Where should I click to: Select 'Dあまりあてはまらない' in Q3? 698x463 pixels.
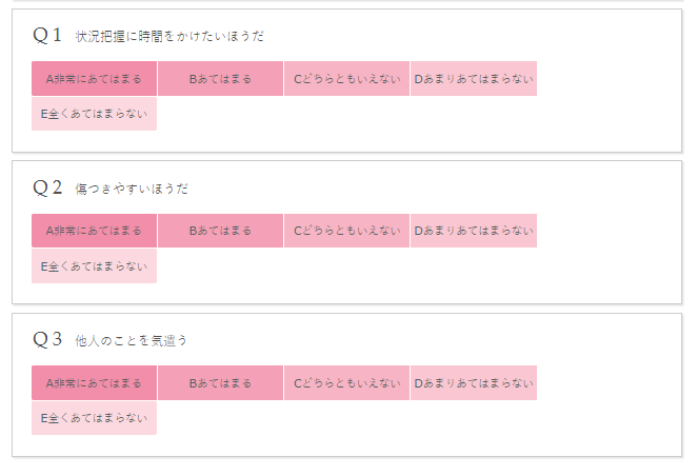tap(473, 383)
